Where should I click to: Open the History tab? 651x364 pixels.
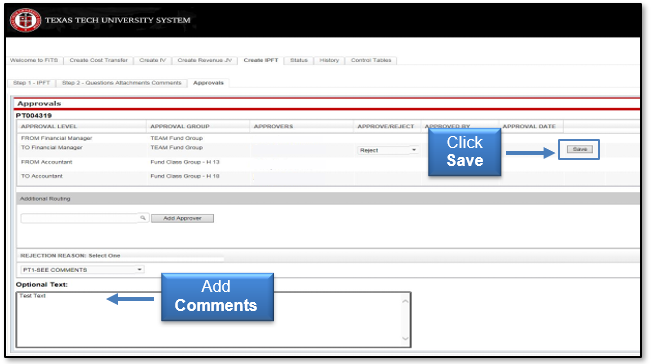(x=329, y=60)
